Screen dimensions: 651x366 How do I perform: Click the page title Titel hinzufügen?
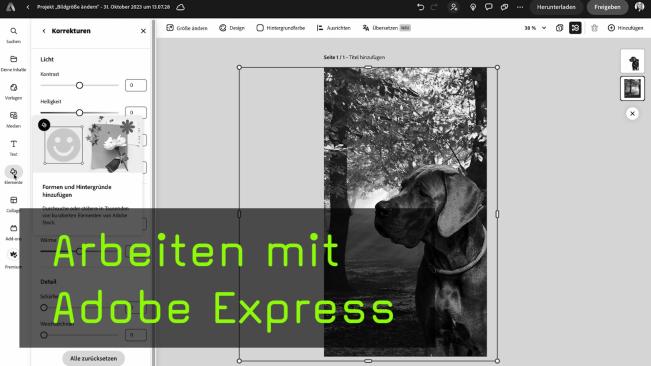point(367,57)
